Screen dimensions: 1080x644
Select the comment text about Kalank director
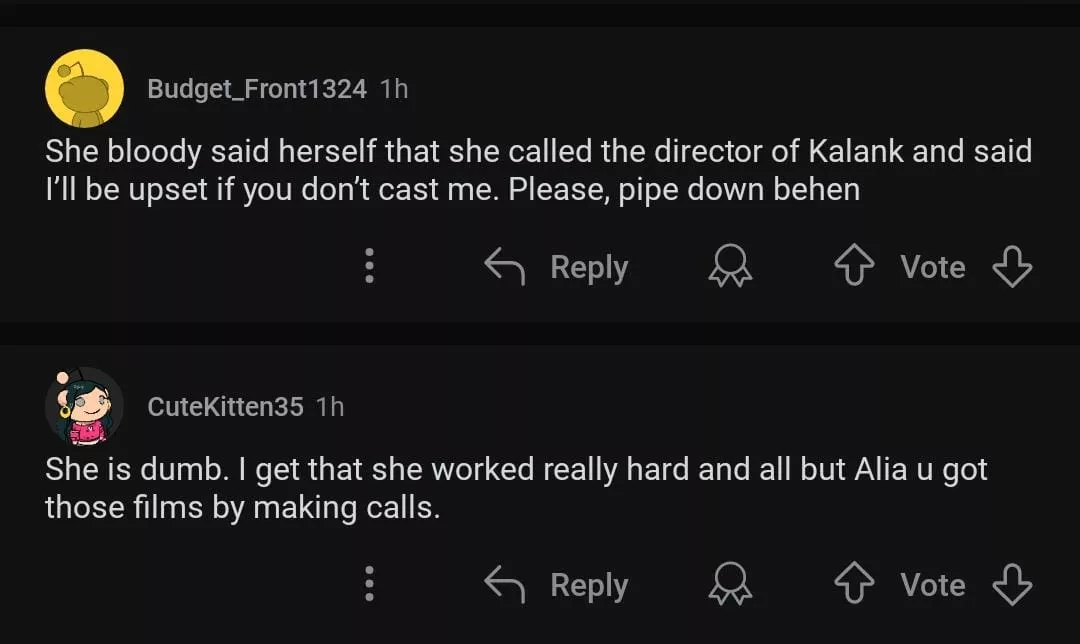coord(538,170)
